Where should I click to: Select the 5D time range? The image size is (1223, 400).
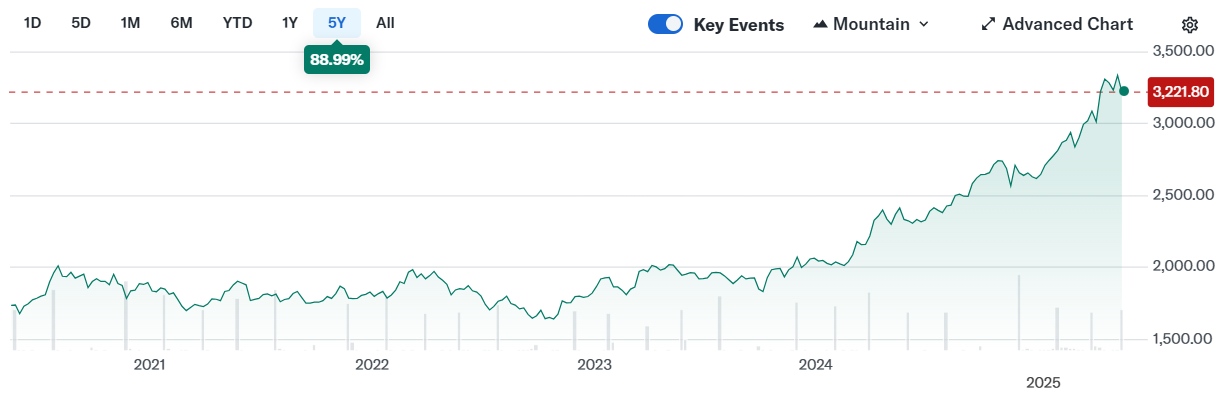point(81,23)
